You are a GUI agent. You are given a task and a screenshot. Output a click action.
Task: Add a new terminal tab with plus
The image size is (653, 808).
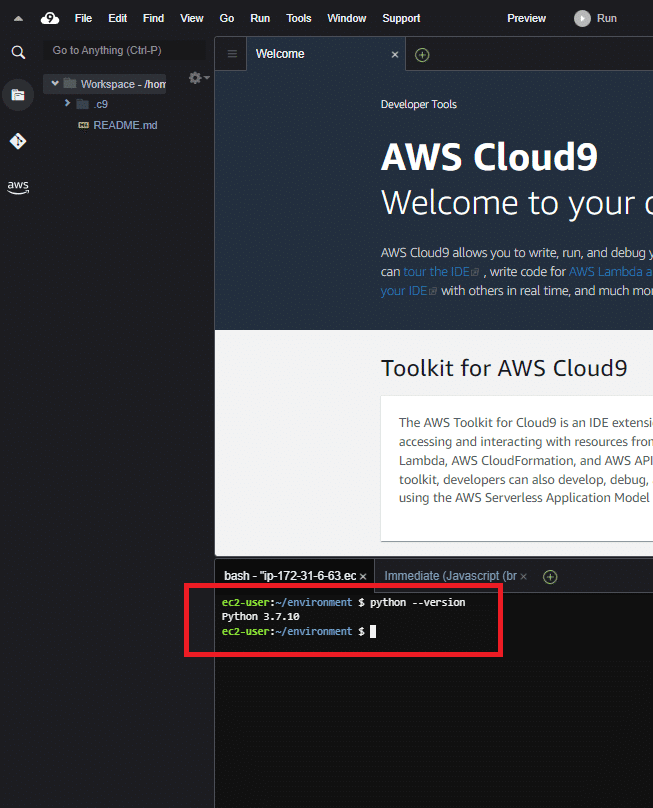click(x=550, y=577)
